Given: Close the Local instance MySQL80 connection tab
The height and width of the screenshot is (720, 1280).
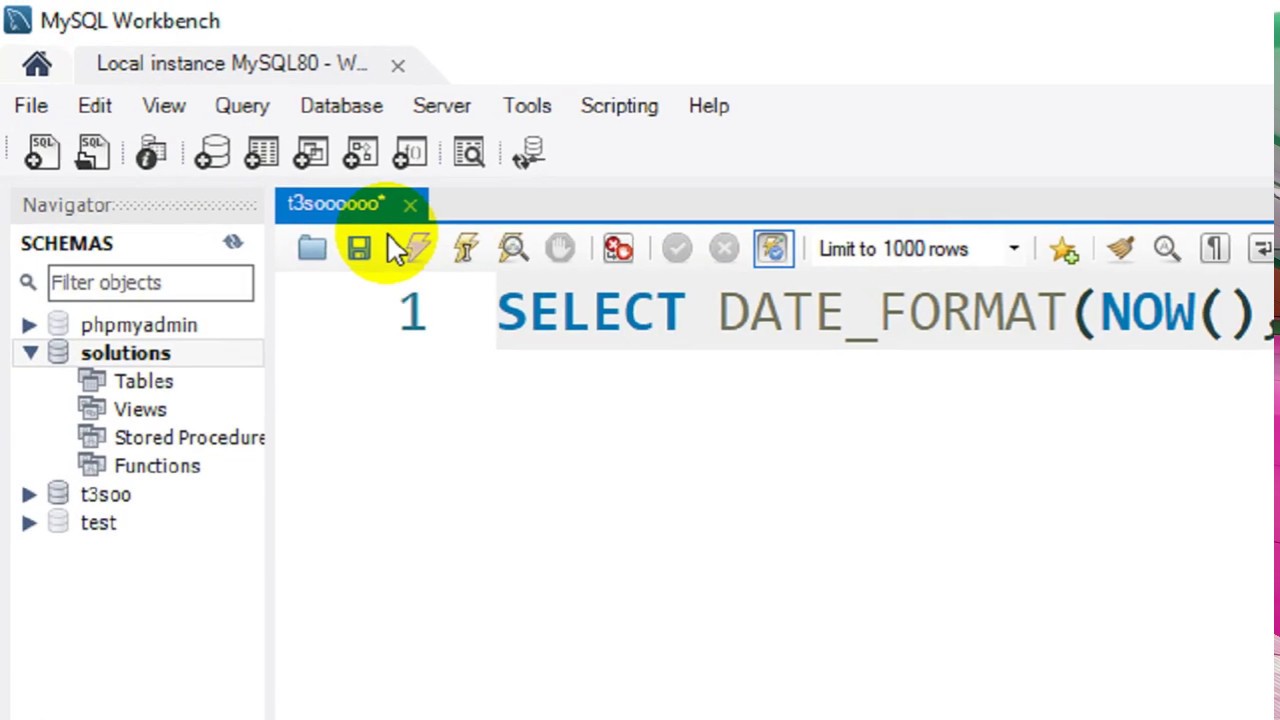Looking at the screenshot, I should tap(398, 66).
